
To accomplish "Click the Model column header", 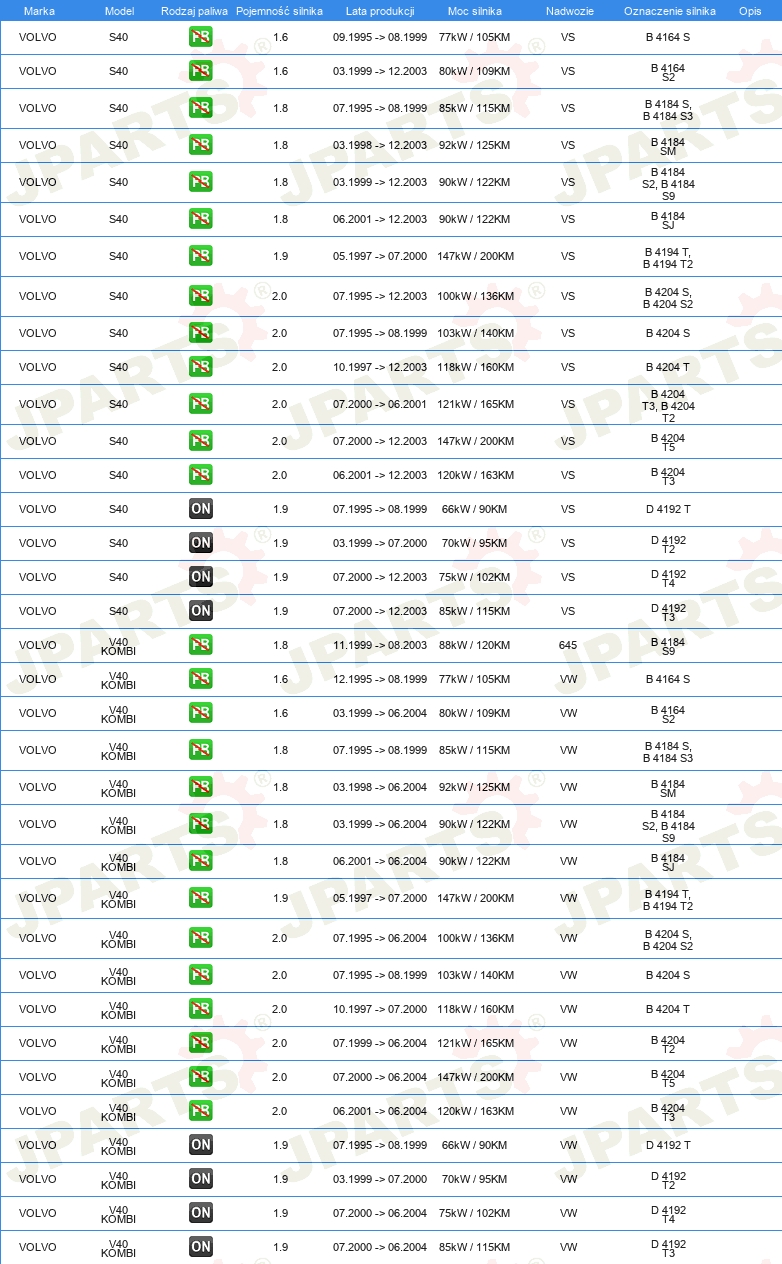I will tap(119, 11).
